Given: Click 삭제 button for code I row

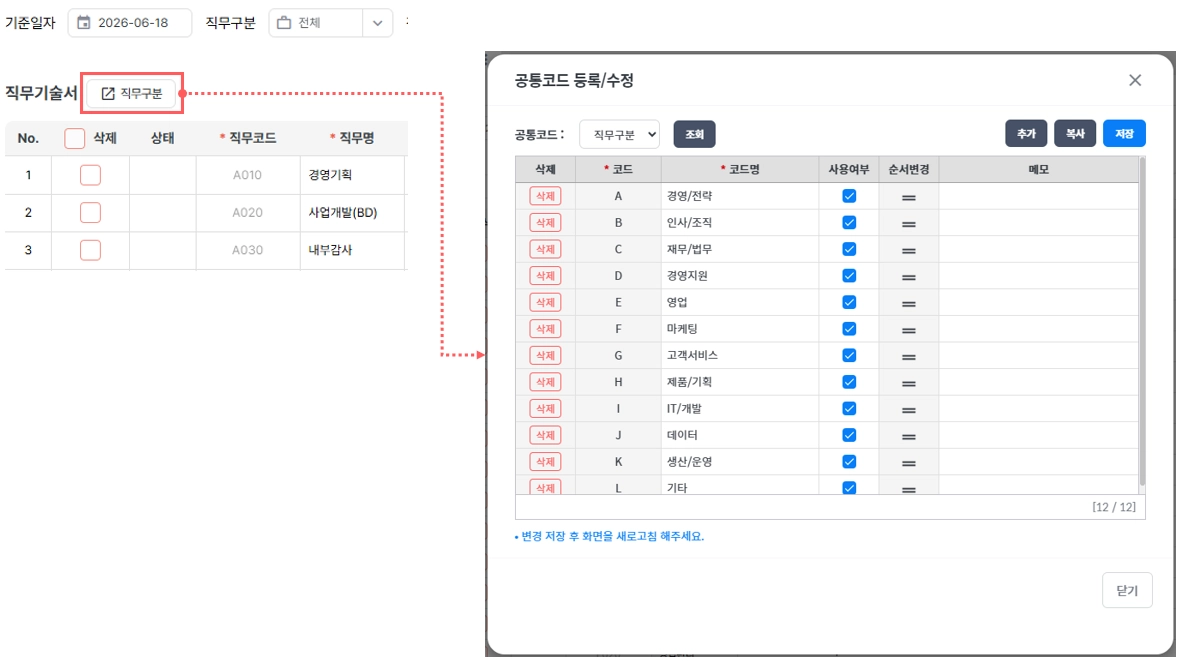Looking at the screenshot, I should point(545,408).
